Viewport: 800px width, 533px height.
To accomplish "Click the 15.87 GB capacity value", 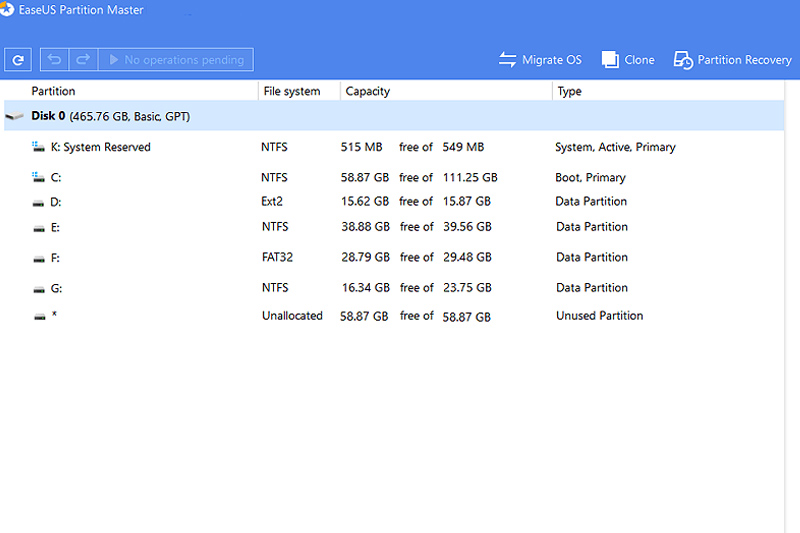I will click(467, 201).
